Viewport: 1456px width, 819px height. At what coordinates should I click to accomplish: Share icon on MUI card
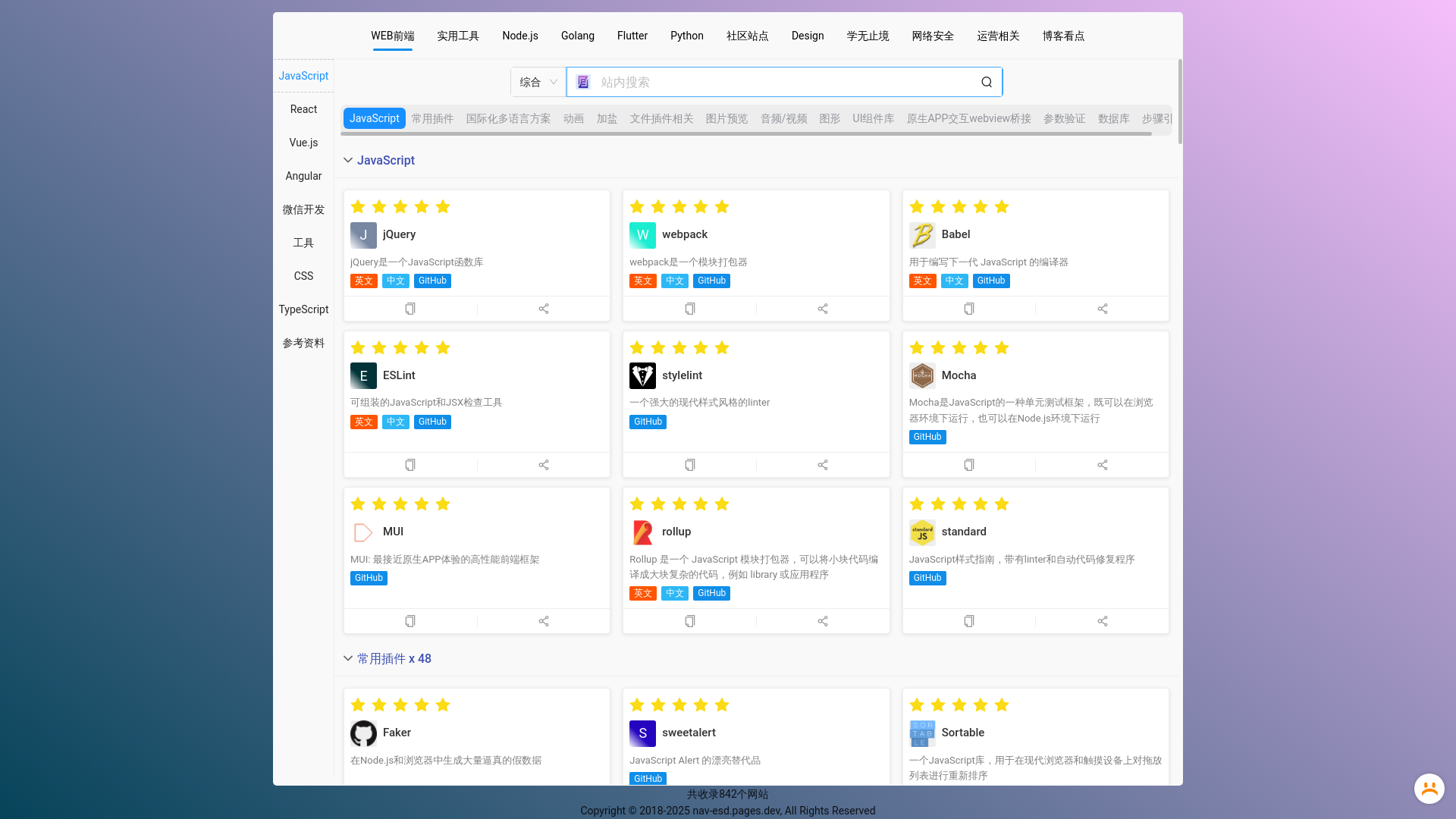[544, 621]
